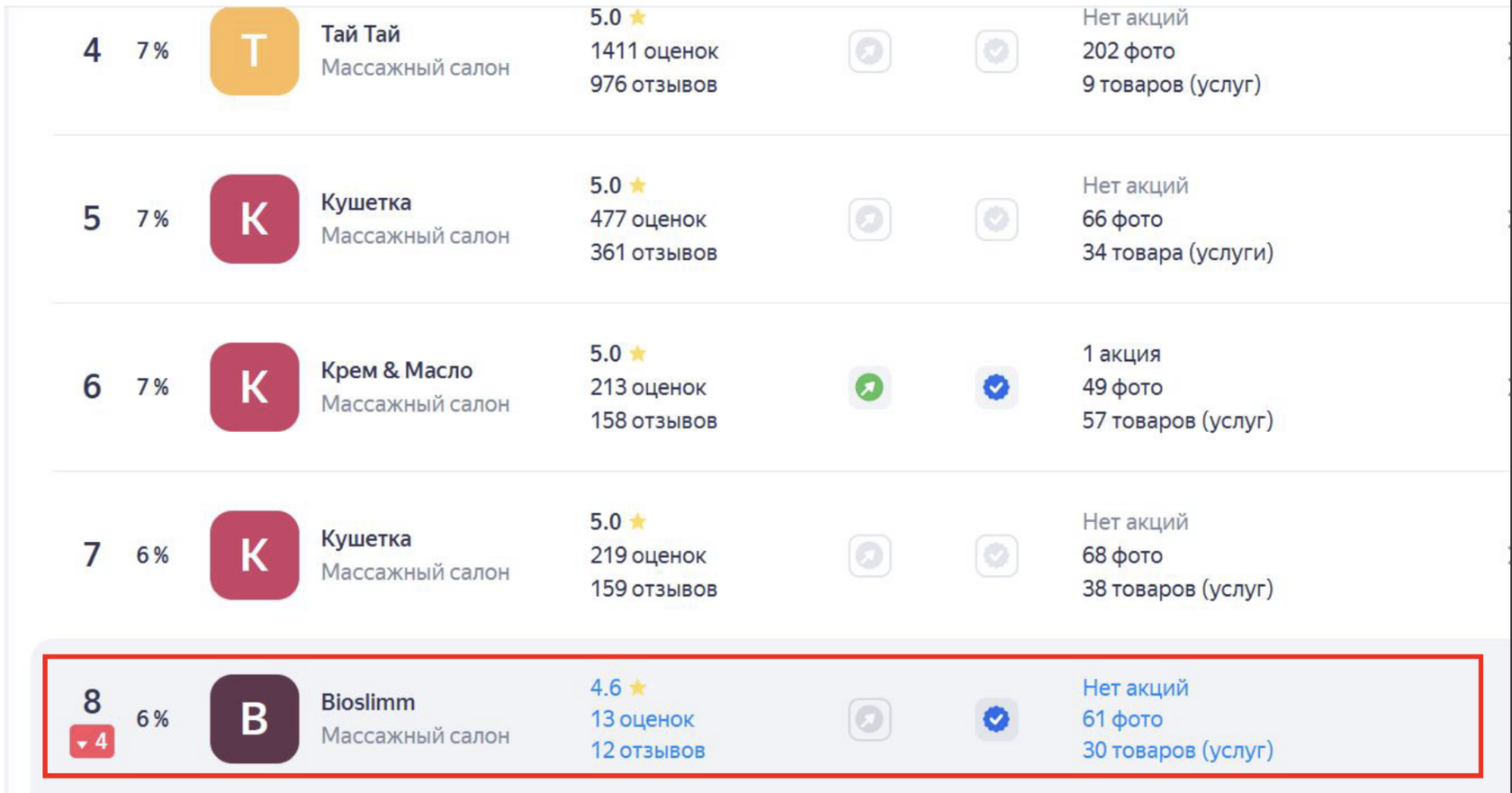
Task: Click the Тай Тай salon name
Action: pyautogui.click(x=360, y=34)
